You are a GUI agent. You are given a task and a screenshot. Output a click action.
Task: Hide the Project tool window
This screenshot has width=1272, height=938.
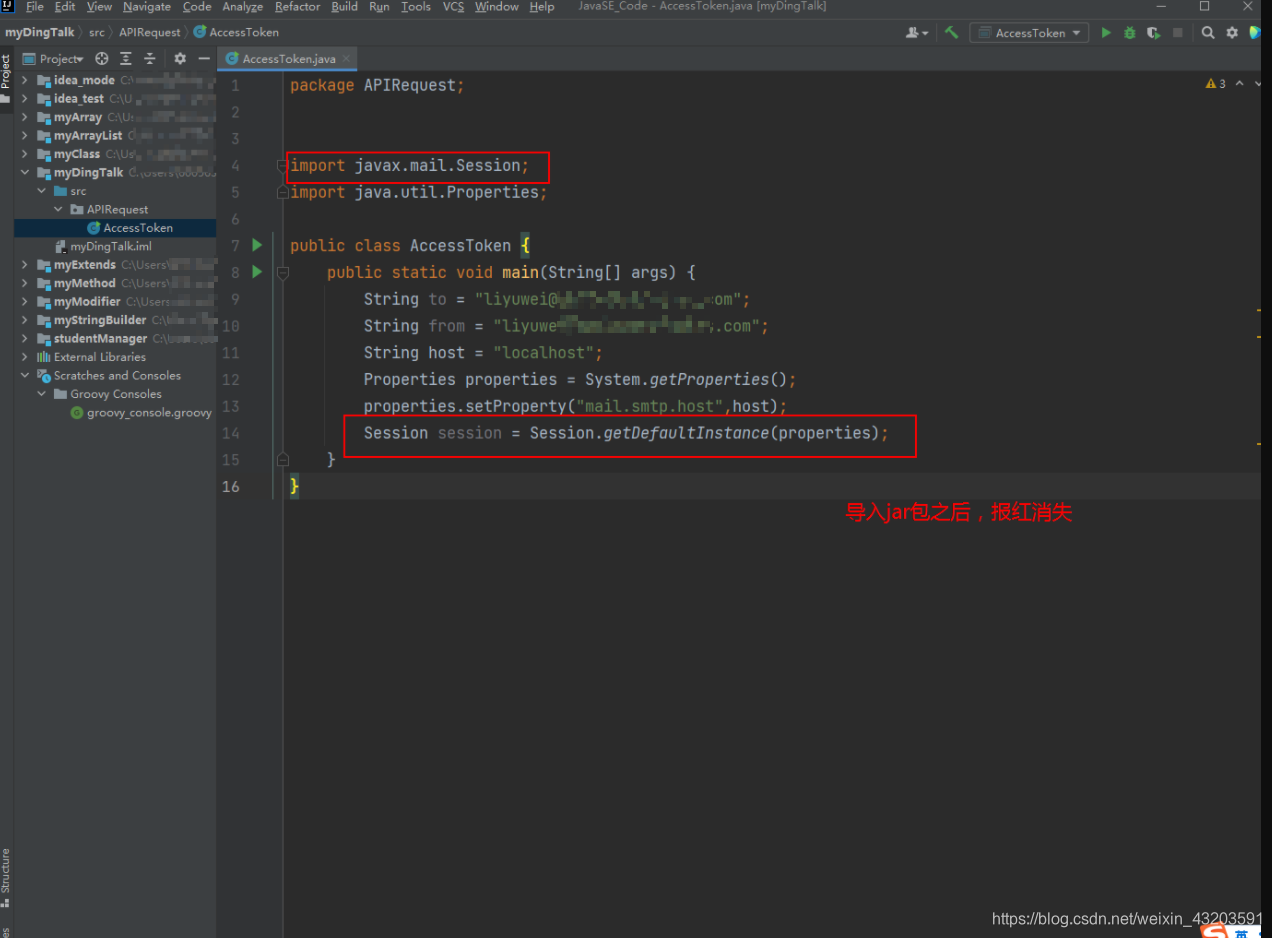coord(204,59)
